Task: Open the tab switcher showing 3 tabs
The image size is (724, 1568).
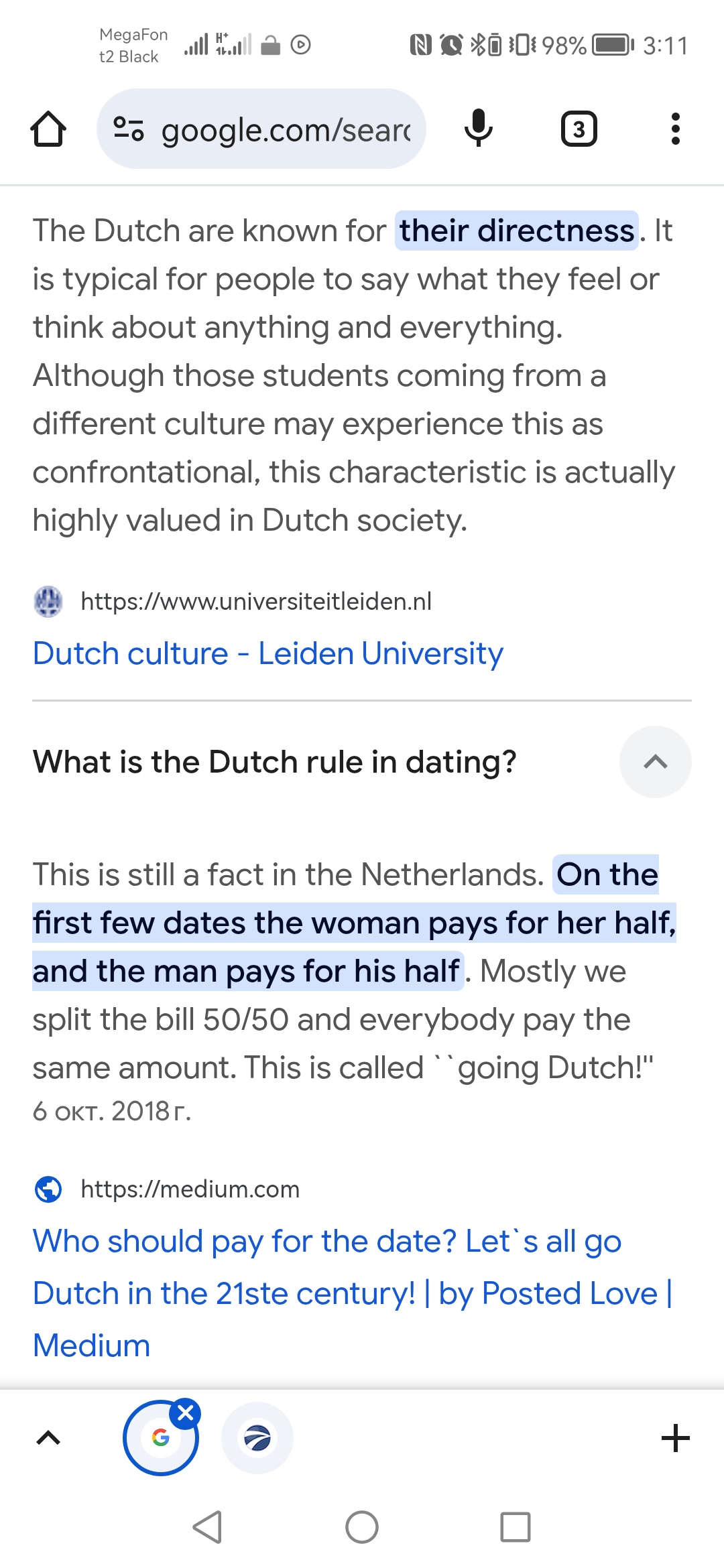Action: (x=579, y=129)
